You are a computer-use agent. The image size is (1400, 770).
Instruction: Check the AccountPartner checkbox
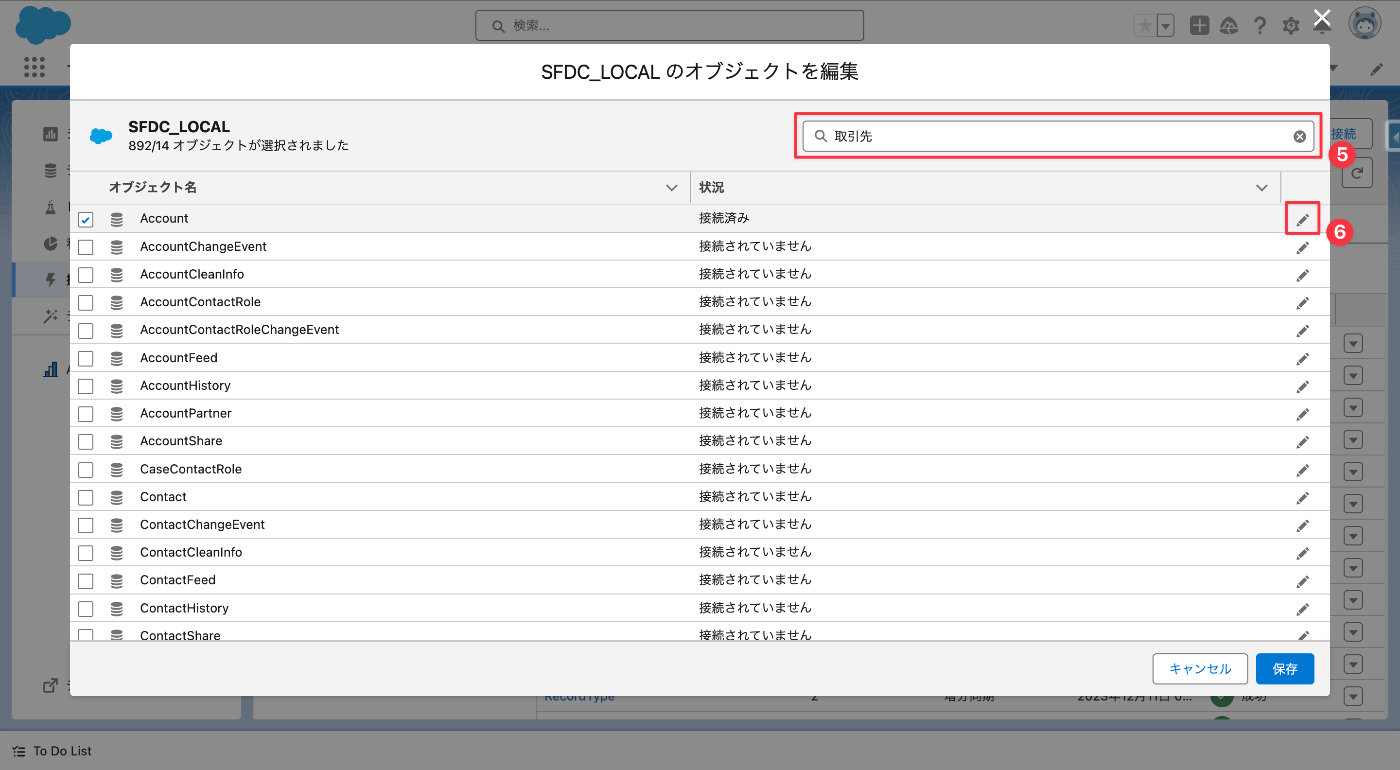(86, 414)
